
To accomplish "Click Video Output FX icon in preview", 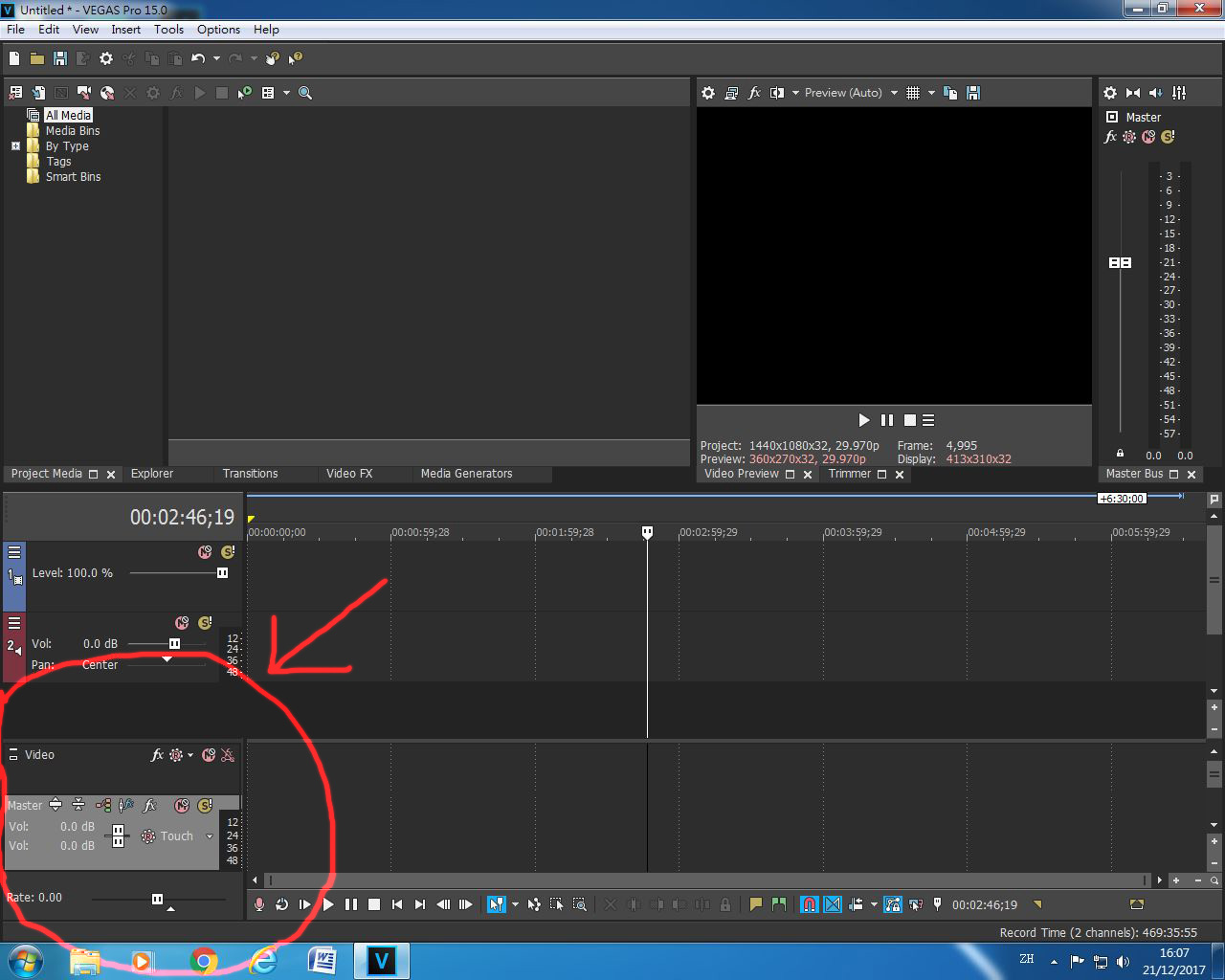I will pyautogui.click(x=754, y=93).
